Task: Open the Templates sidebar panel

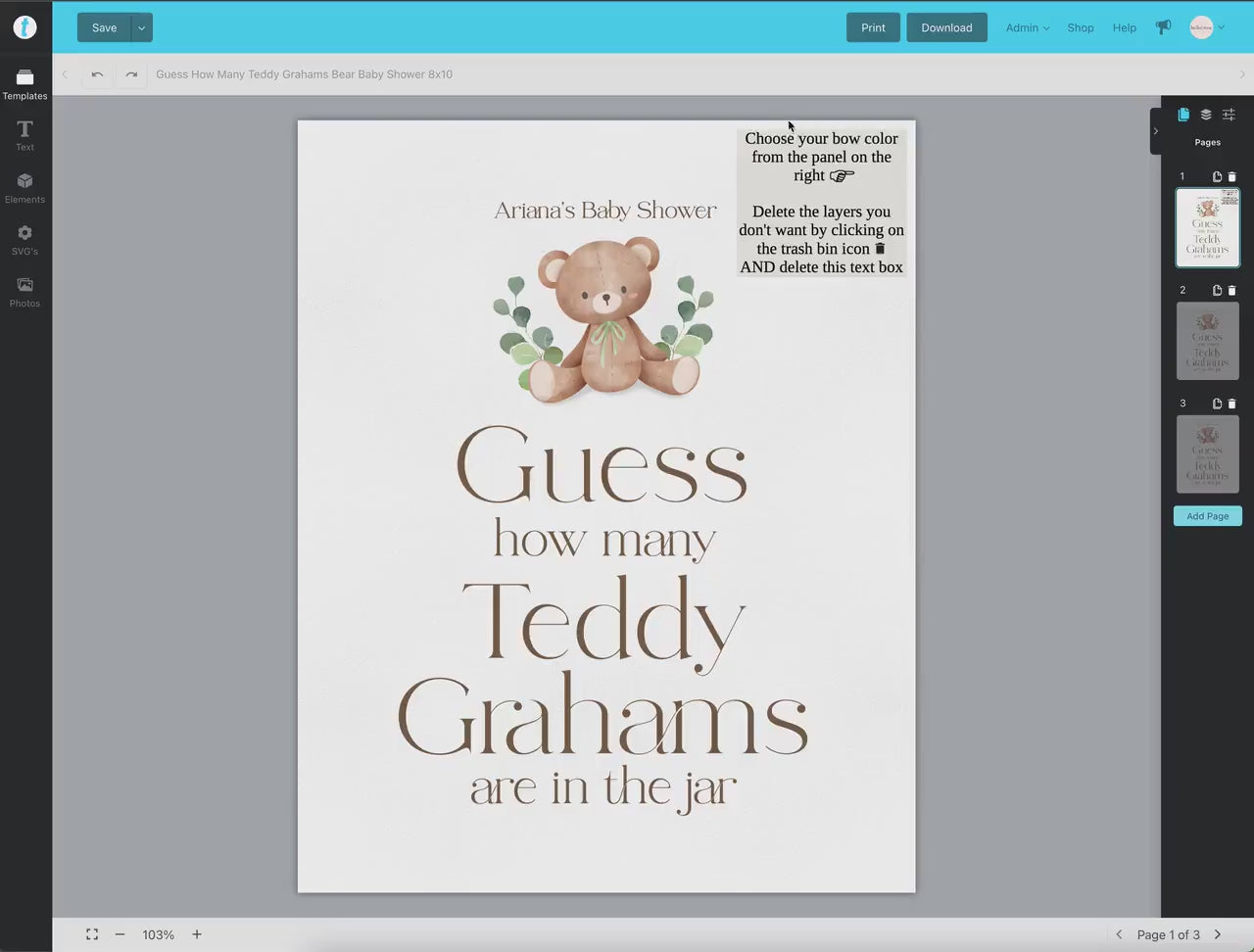Action: (x=24, y=84)
